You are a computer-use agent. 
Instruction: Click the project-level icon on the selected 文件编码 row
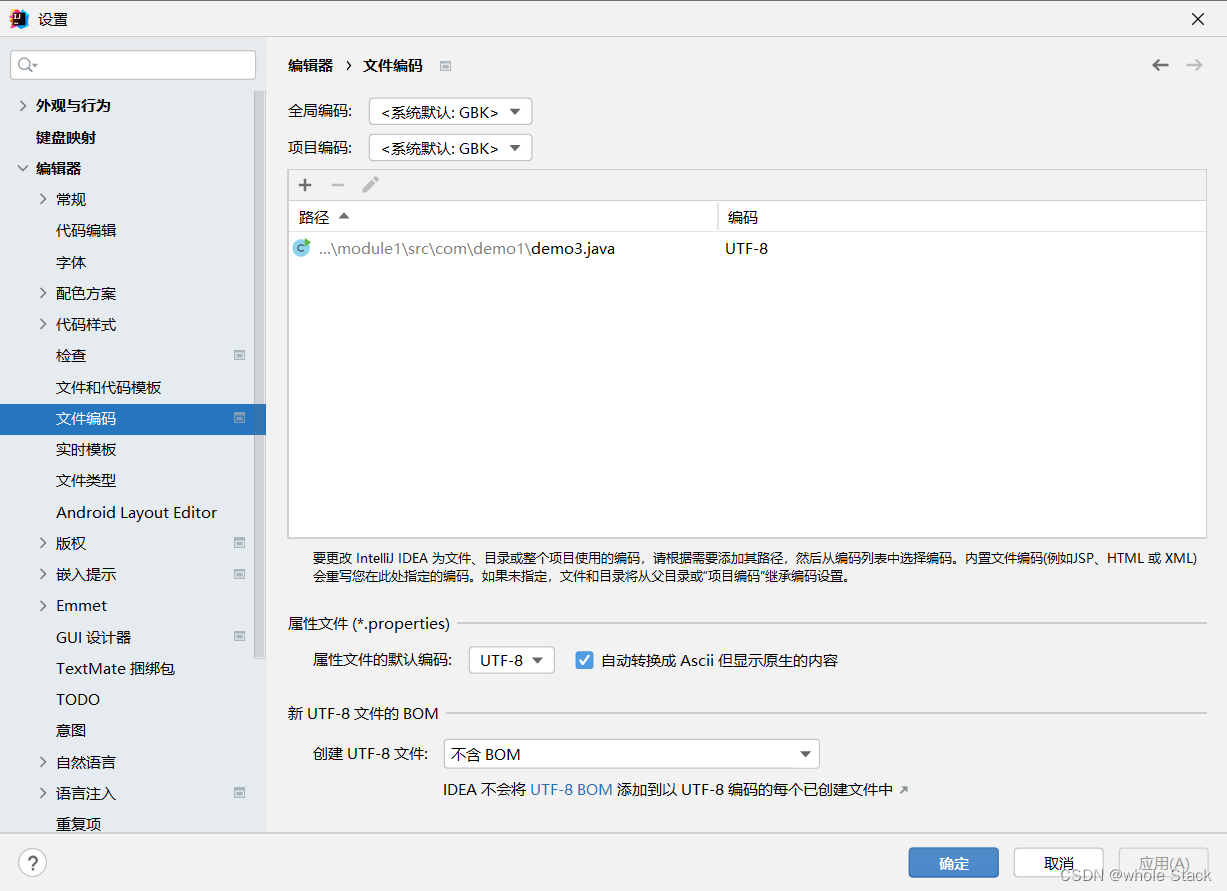click(x=239, y=418)
